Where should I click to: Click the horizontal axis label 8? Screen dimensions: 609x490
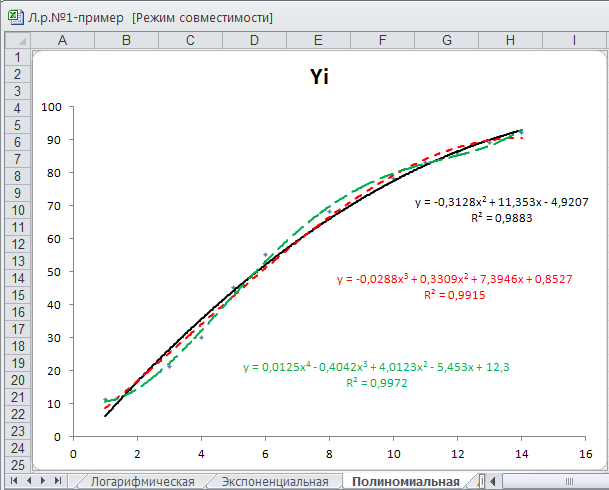click(x=329, y=454)
